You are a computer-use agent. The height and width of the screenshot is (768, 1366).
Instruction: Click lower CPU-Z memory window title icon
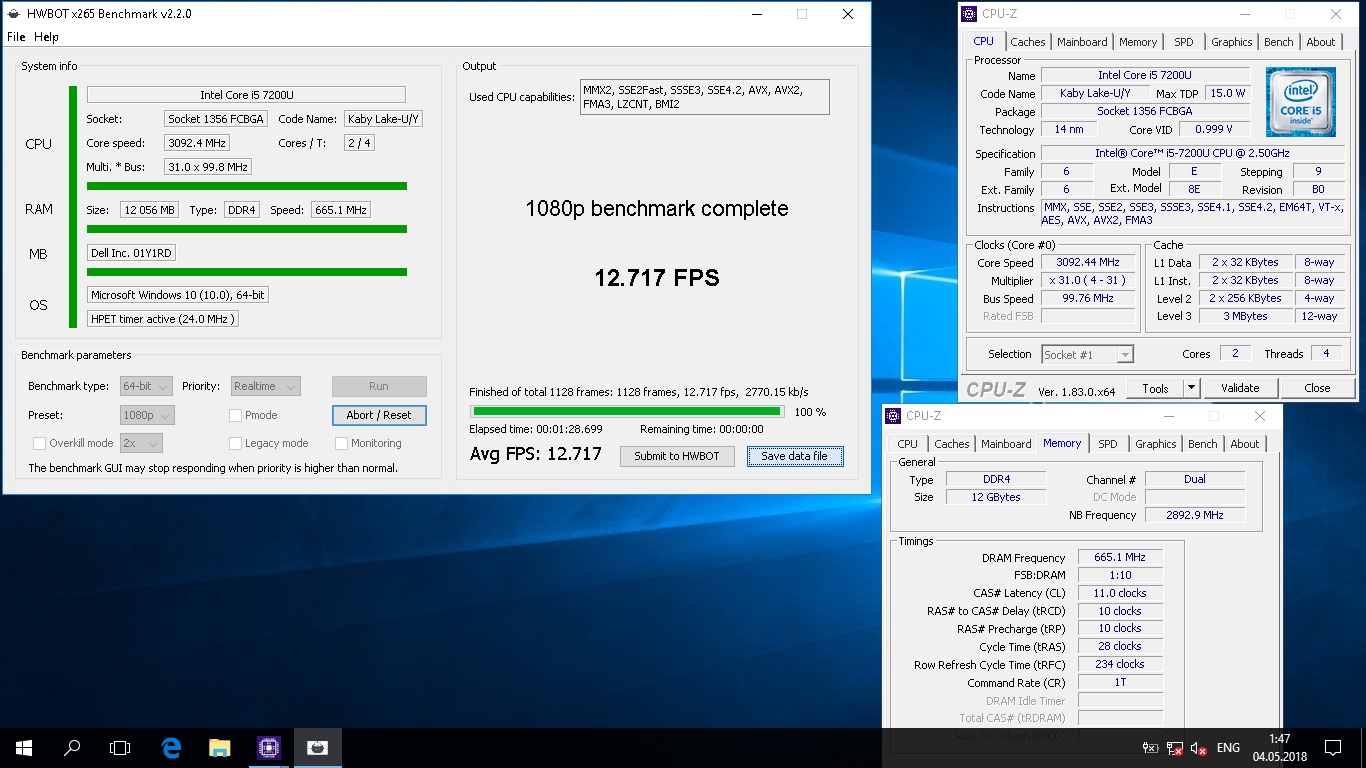pyautogui.click(x=893, y=416)
